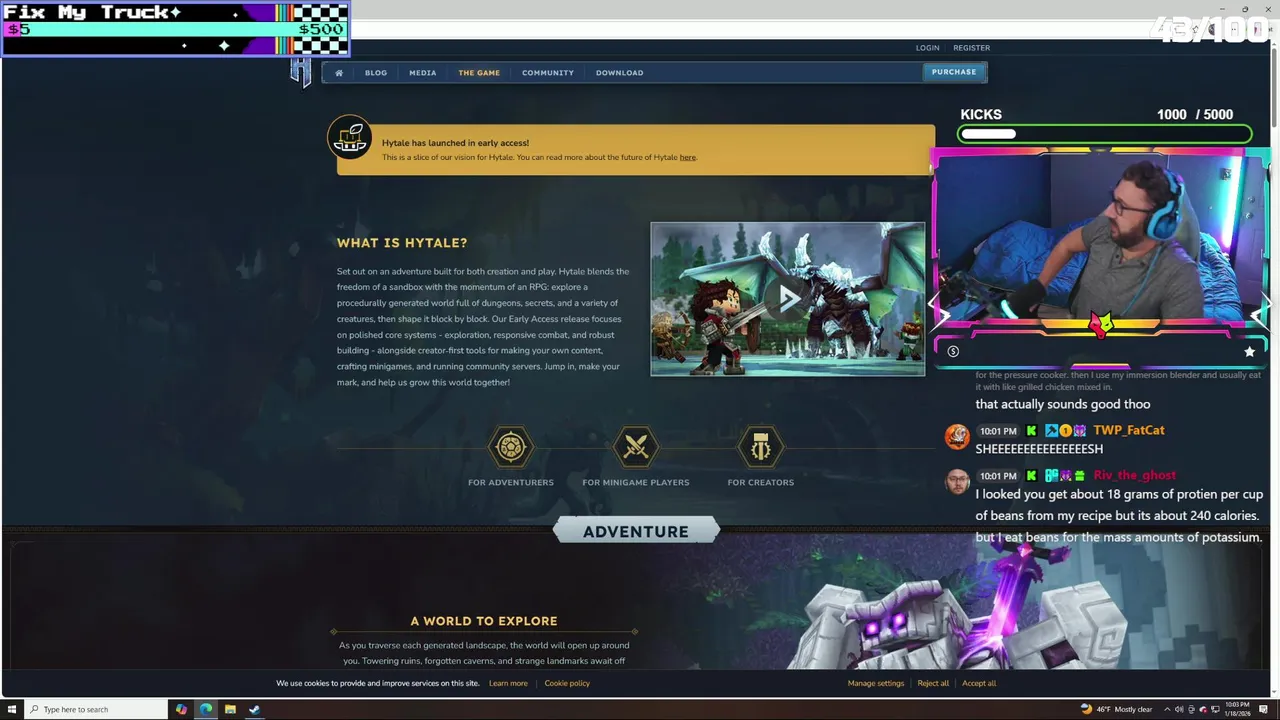This screenshot has width=1280, height=720.
Task: Follow the 'here' link in early access banner
Action: tap(687, 157)
